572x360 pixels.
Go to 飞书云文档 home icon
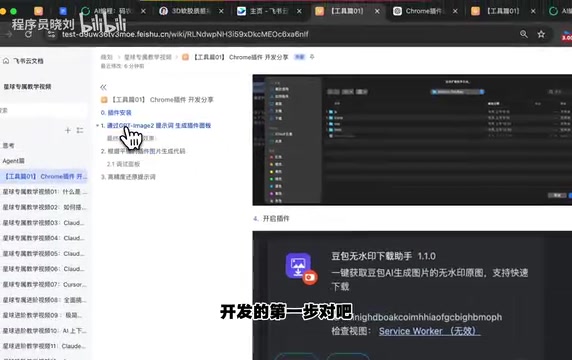click(x=6, y=61)
